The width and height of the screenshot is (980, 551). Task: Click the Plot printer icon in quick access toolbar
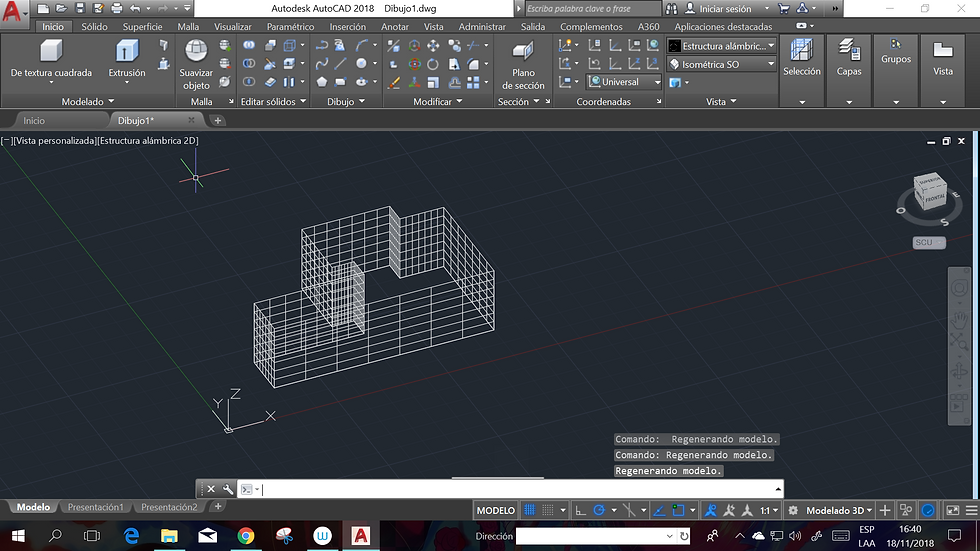[116, 9]
